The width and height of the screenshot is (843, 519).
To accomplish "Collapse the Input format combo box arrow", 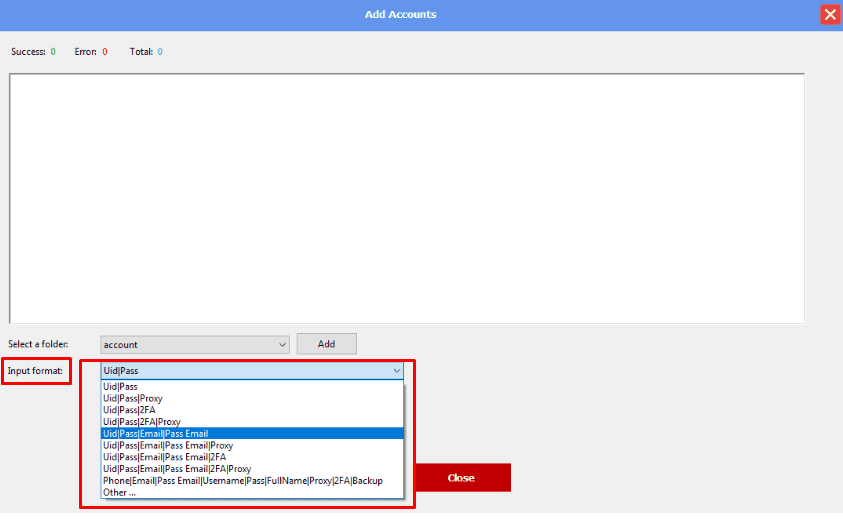I will [397, 371].
